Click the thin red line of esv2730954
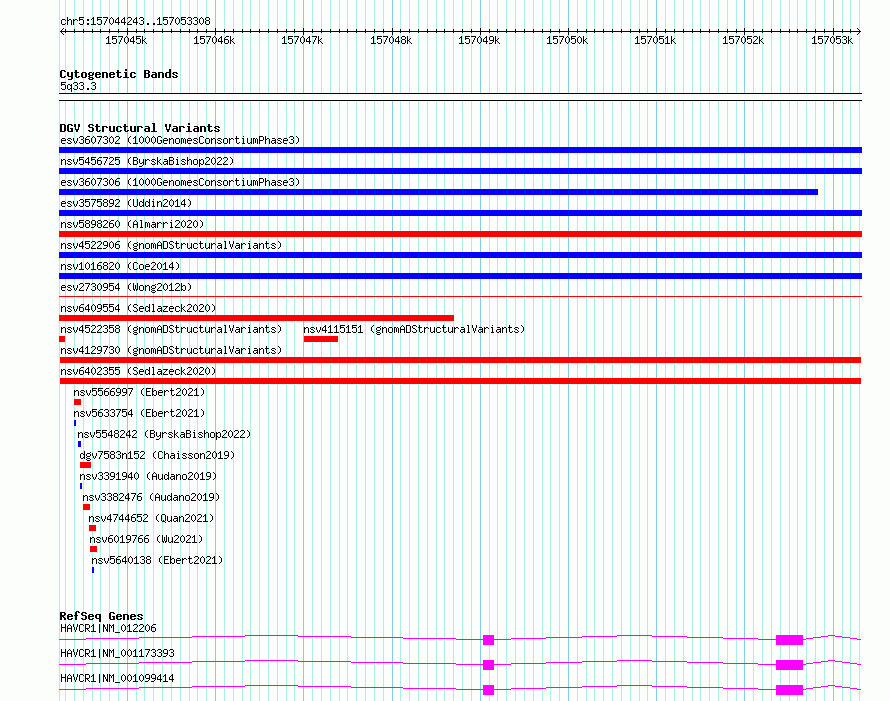The width and height of the screenshot is (890, 701). pyautogui.click(x=460, y=296)
